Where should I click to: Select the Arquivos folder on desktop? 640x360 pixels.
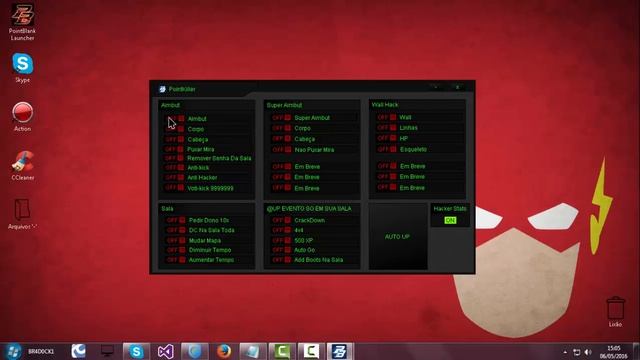[22, 214]
